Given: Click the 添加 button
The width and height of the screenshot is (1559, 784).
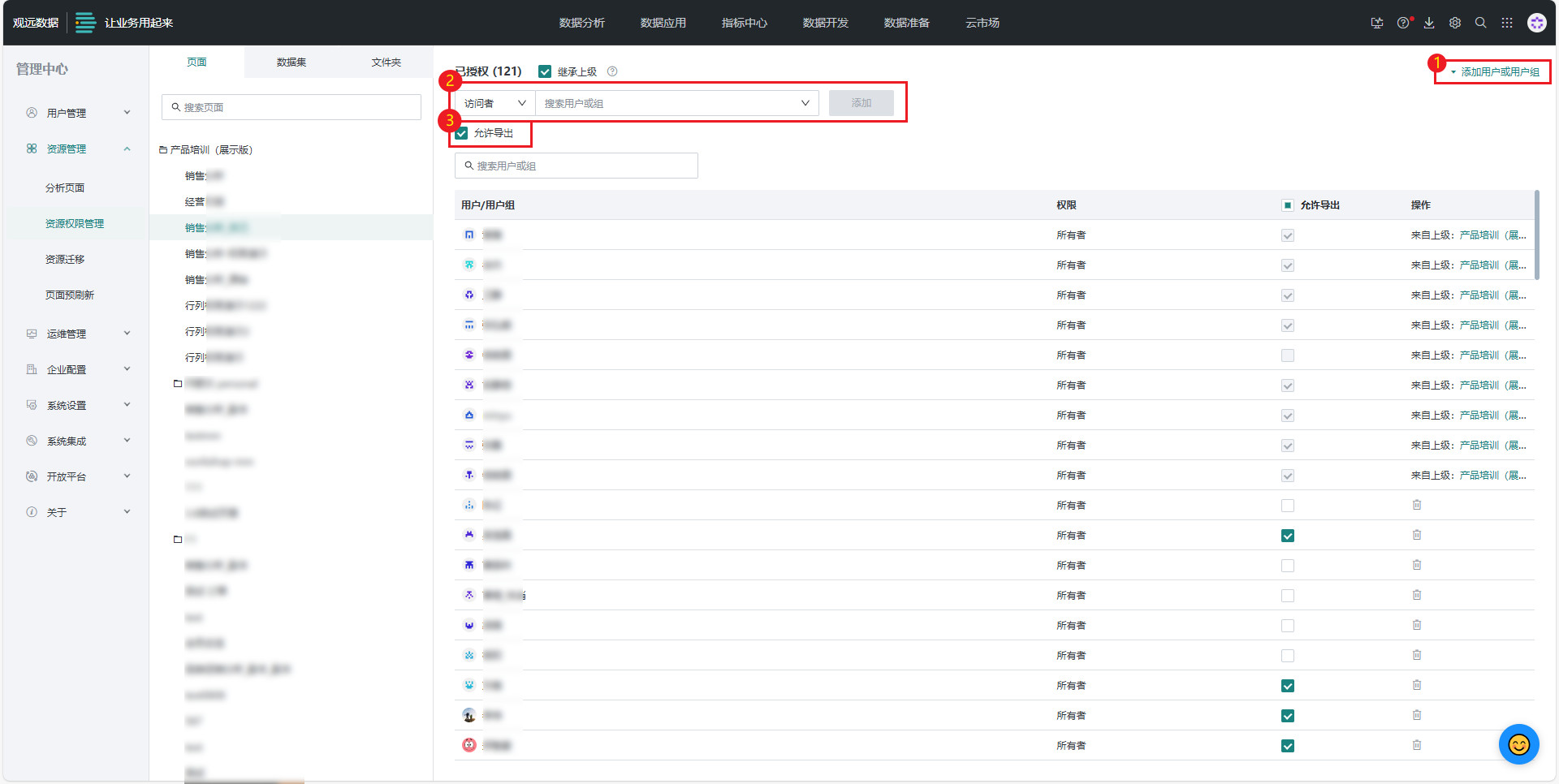Looking at the screenshot, I should [x=861, y=103].
